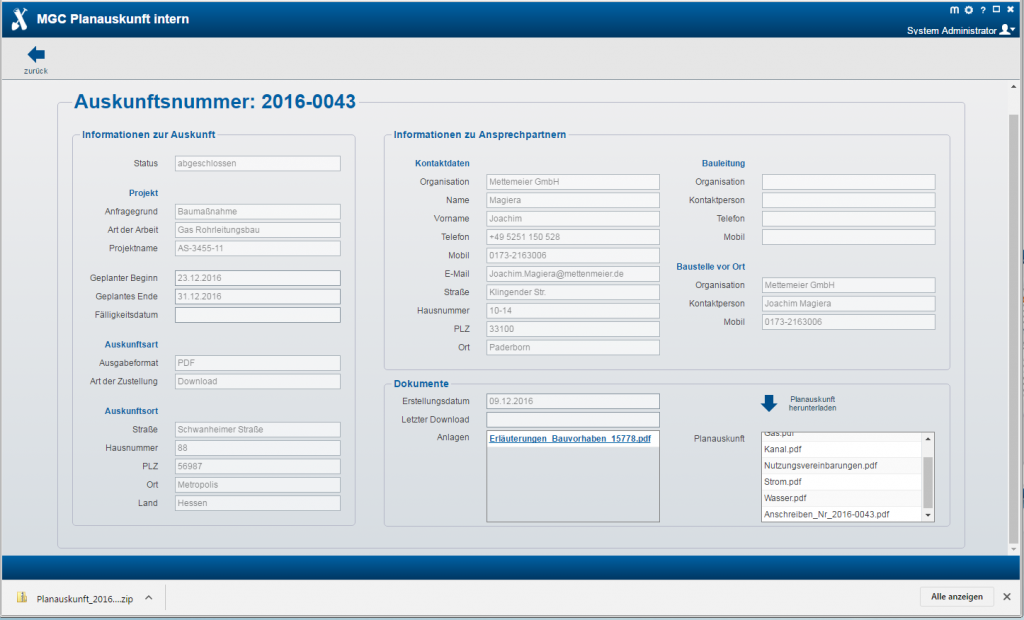Open the Erläuterungen_Bauvorhaben_15778.pdf attachment link

[x=571, y=439]
